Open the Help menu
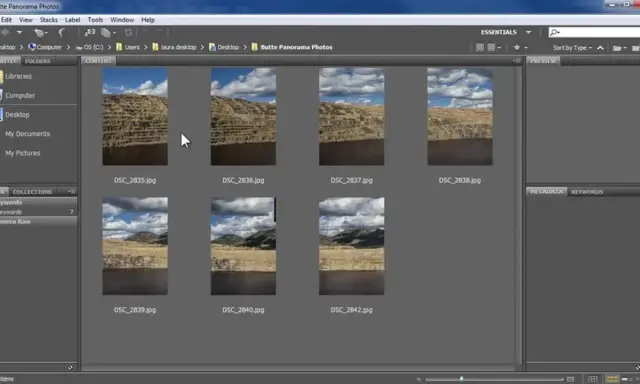 click(x=148, y=20)
